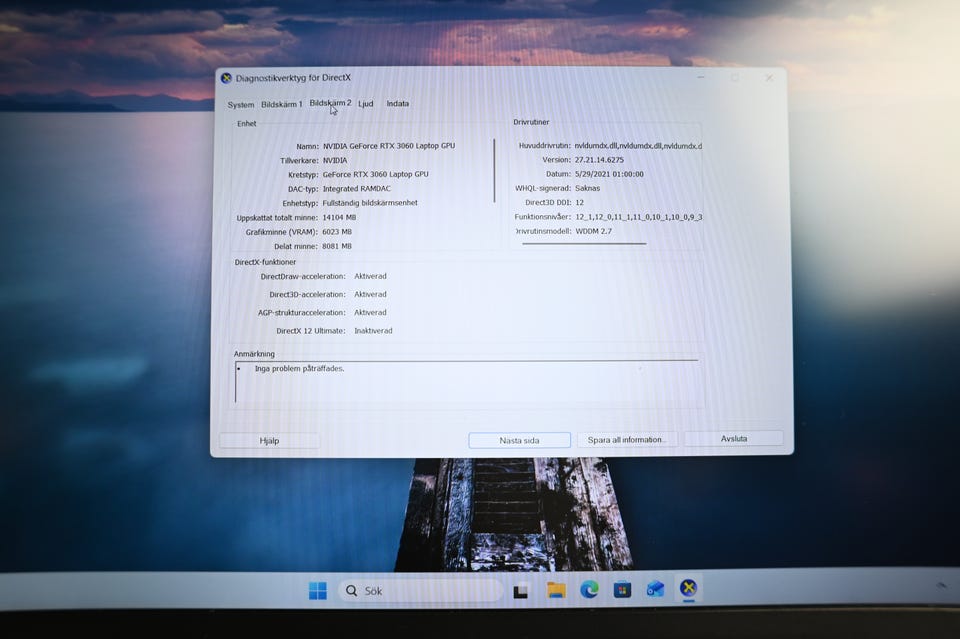Click the shared memory value 8081 MB
This screenshot has width=960, height=639.
click(337, 246)
